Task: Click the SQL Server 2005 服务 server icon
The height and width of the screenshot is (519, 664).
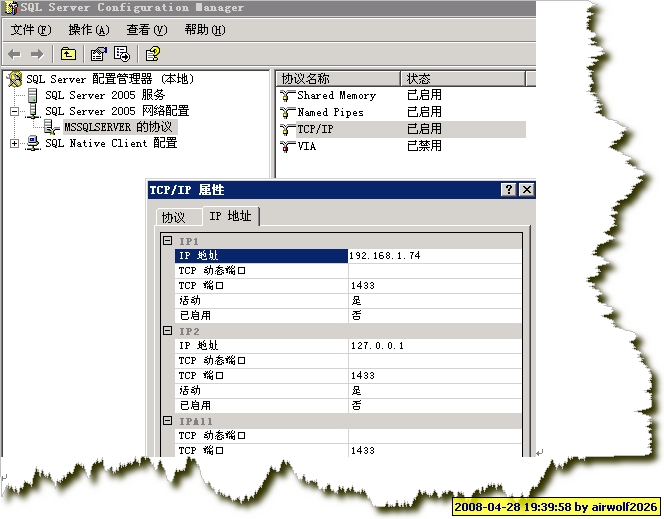Action: [33, 95]
